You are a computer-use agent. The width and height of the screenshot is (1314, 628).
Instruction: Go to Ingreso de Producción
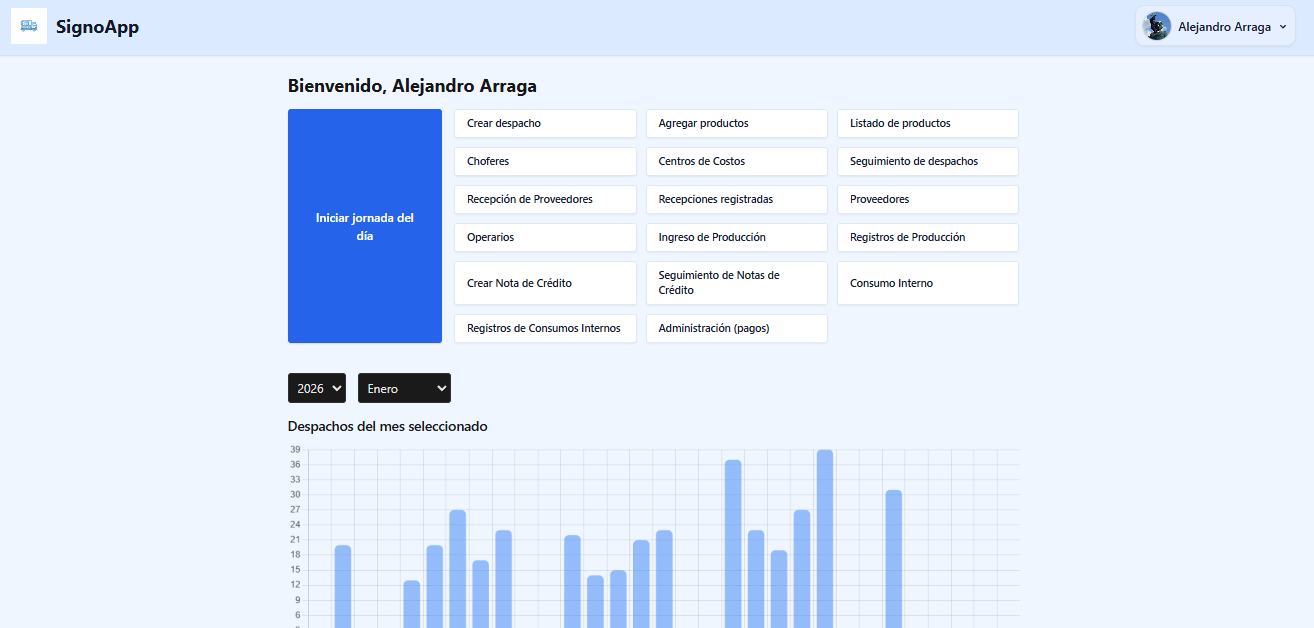tap(736, 237)
